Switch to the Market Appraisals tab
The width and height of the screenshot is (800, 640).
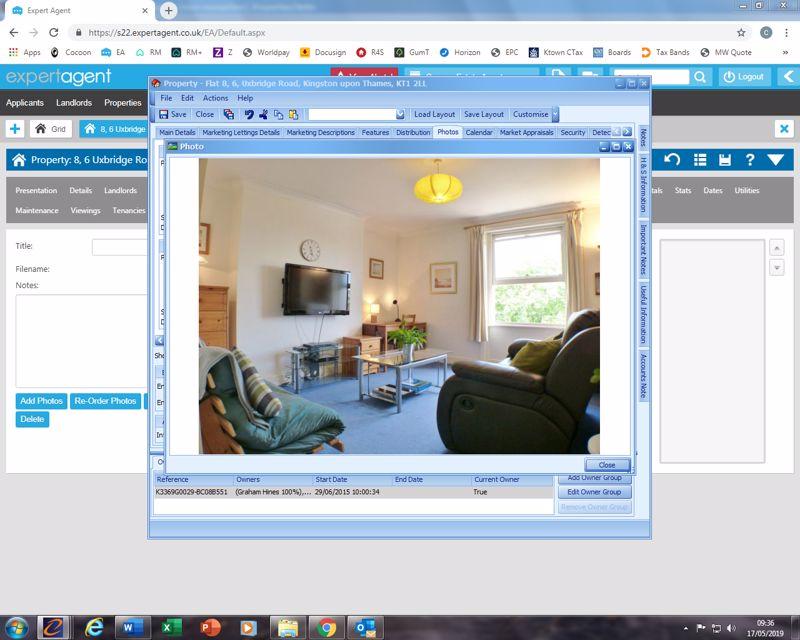pos(527,132)
